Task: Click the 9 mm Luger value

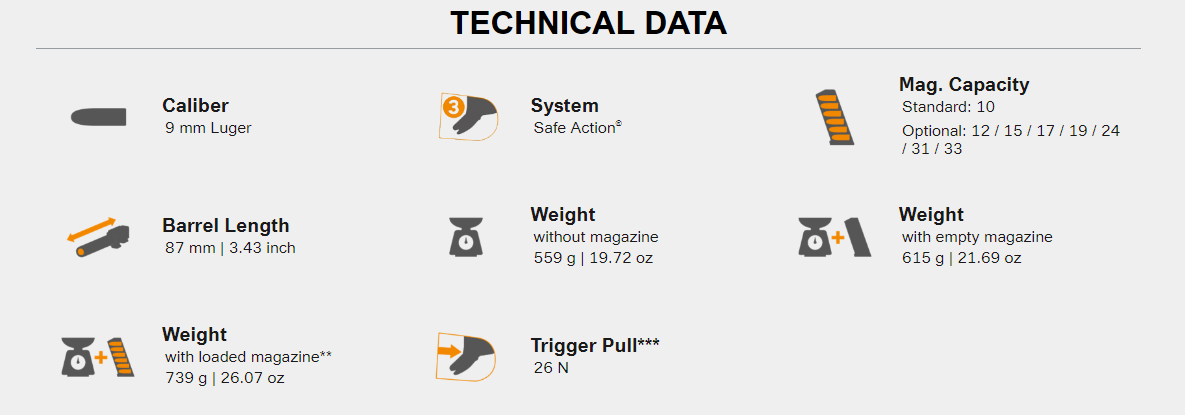Action: pos(209,128)
